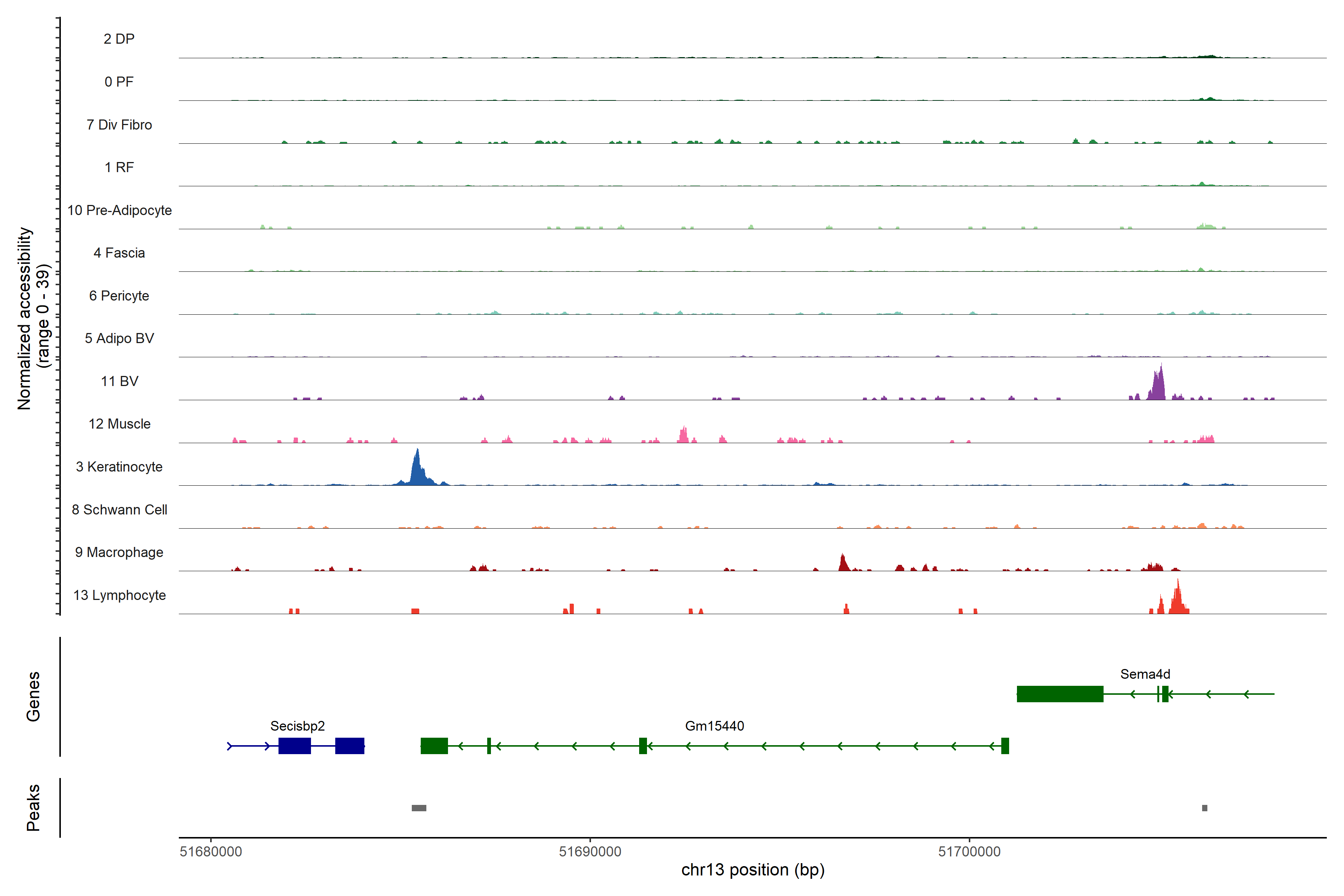Click the large Sema4d green exon block
The width and height of the screenshot is (1344, 896).
coord(1060,694)
